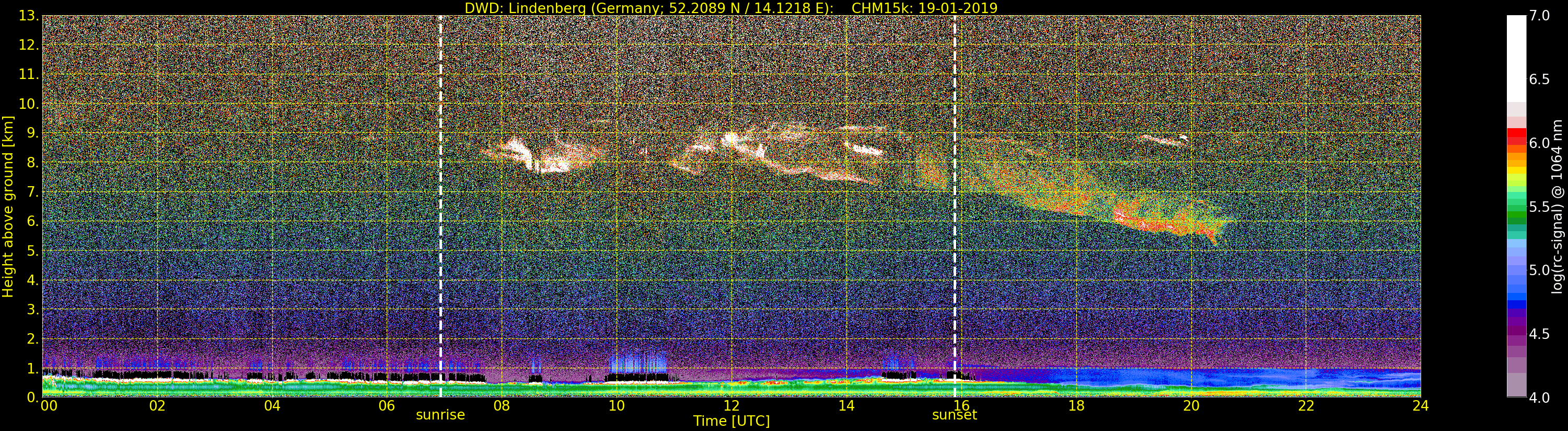Click the 'CHM15k: 19-01-2019' title text

pyautogui.click(x=925, y=8)
